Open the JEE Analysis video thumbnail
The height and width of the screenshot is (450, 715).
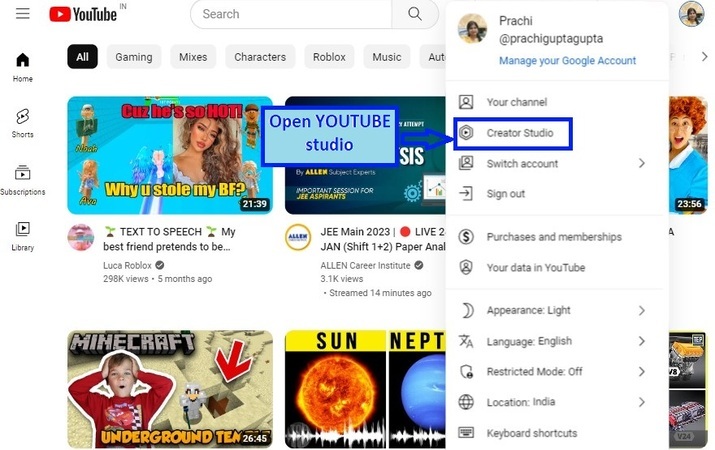click(365, 155)
